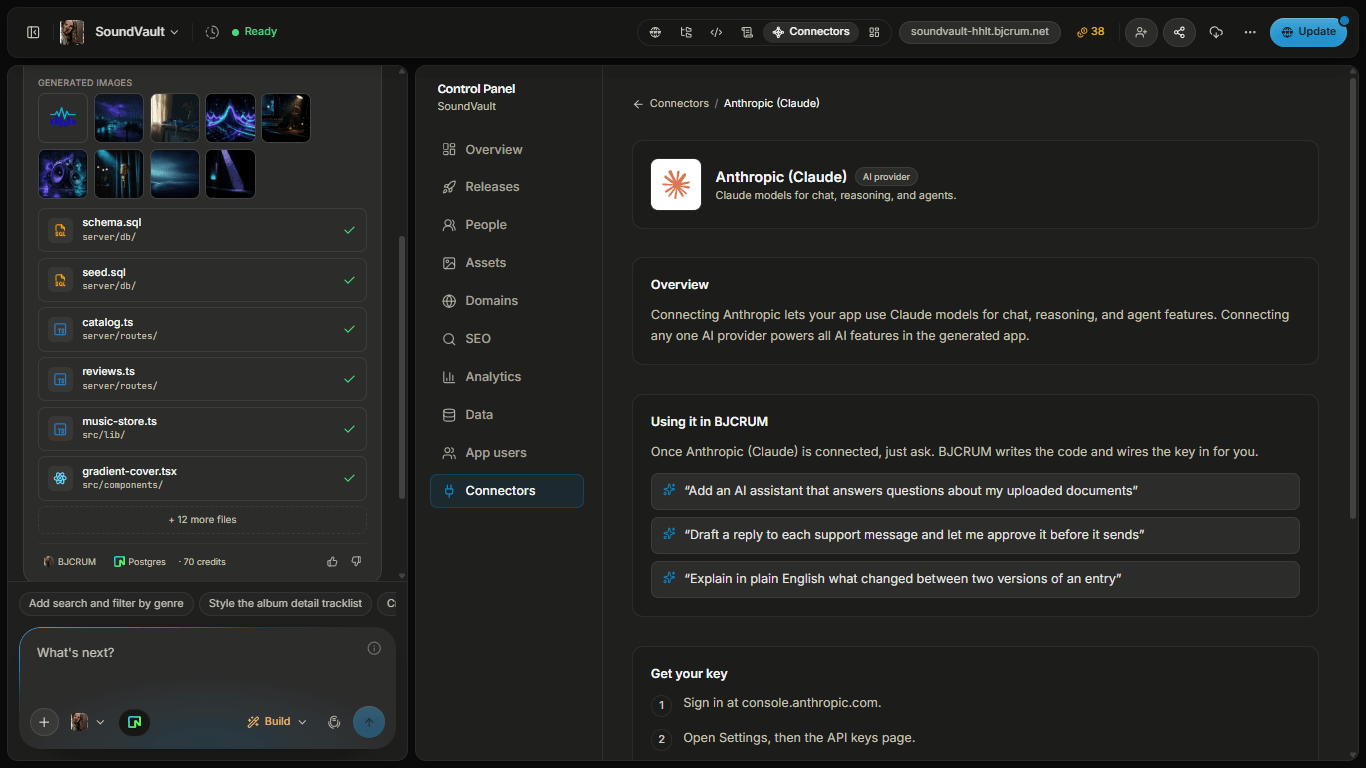Screen dimensions: 1366x768
Task: Open version history clock icon
Action: point(212,32)
